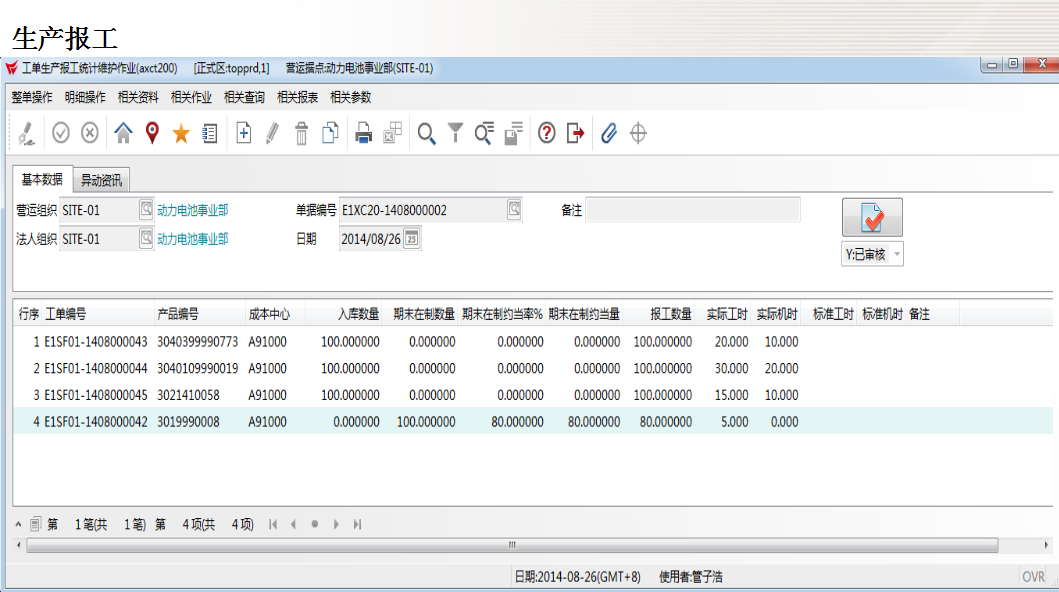Add to favorites with star icon
This screenshot has width=1059, height=592.
181,134
